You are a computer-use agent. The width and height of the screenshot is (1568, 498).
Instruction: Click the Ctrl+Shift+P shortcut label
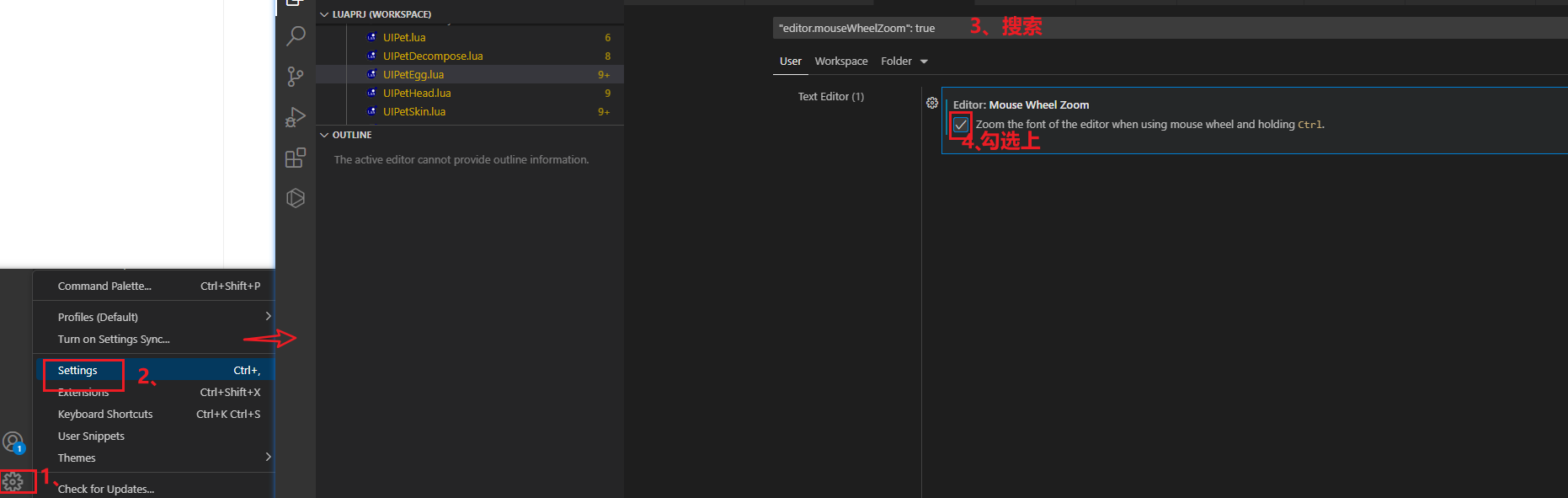tap(230, 286)
